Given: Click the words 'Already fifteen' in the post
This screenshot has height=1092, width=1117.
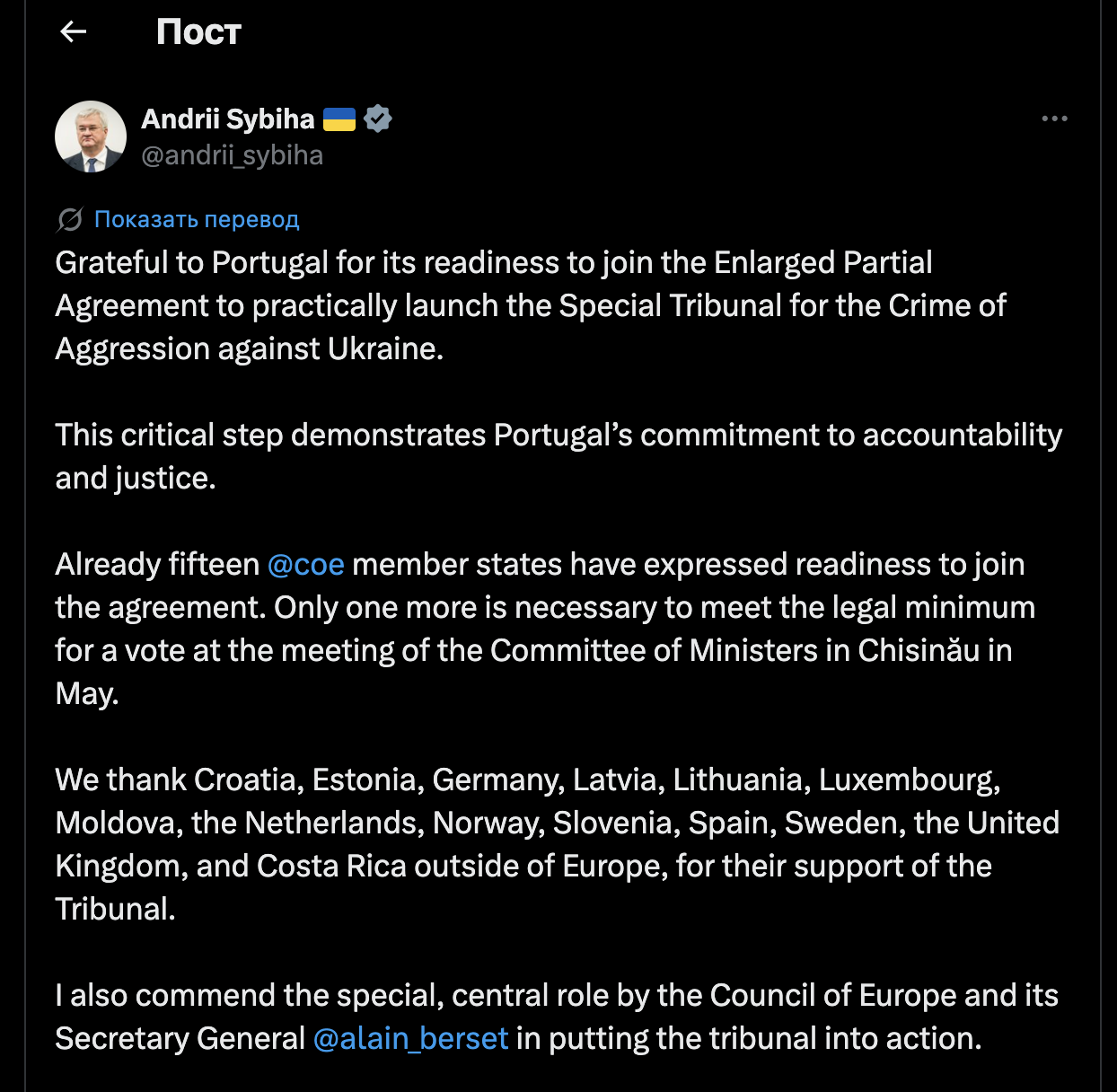Looking at the screenshot, I should (x=157, y=564).
